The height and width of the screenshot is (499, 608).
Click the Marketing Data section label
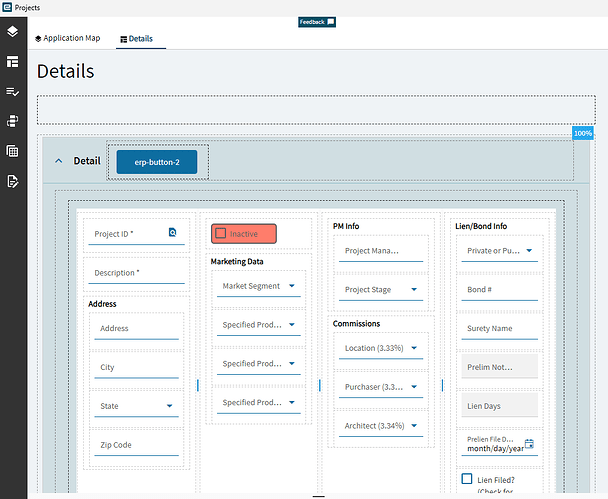(x=237, y=262)
